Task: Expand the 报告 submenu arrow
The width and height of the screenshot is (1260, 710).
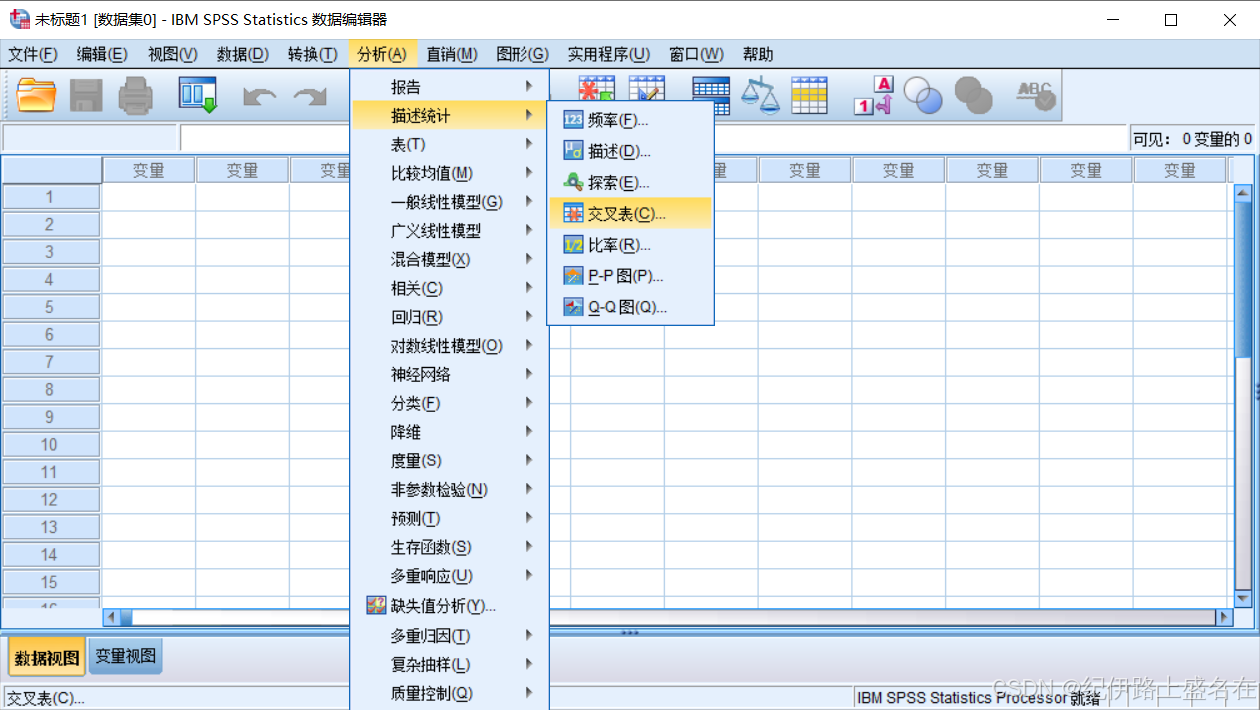Action: [529, 87]
